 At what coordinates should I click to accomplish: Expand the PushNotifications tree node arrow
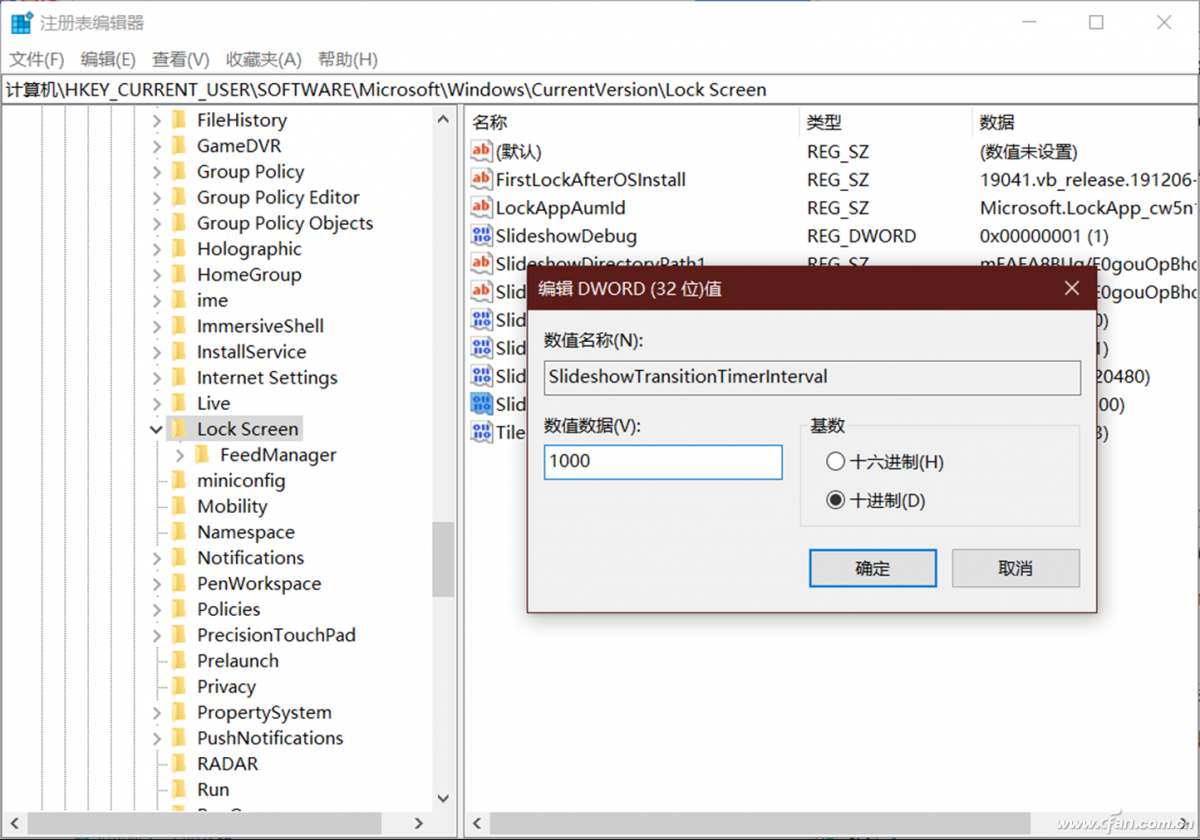156,739
